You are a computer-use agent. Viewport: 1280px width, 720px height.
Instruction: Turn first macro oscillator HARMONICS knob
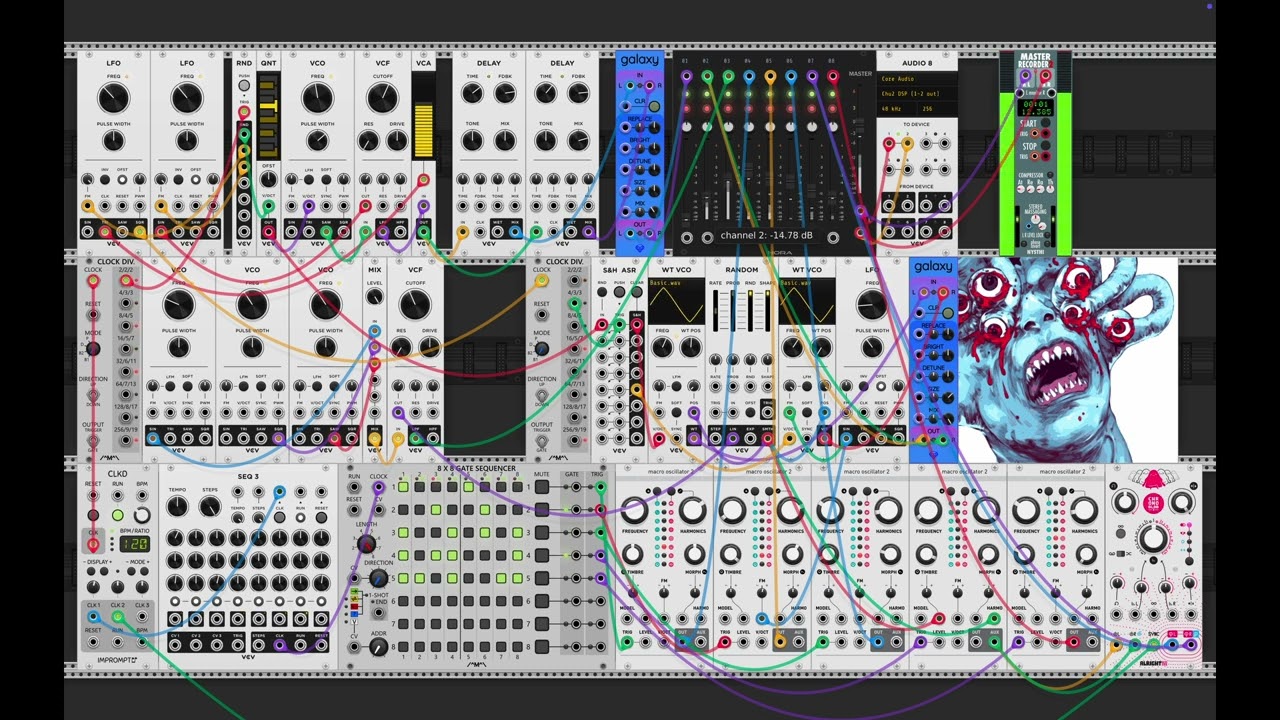[691, 511]
